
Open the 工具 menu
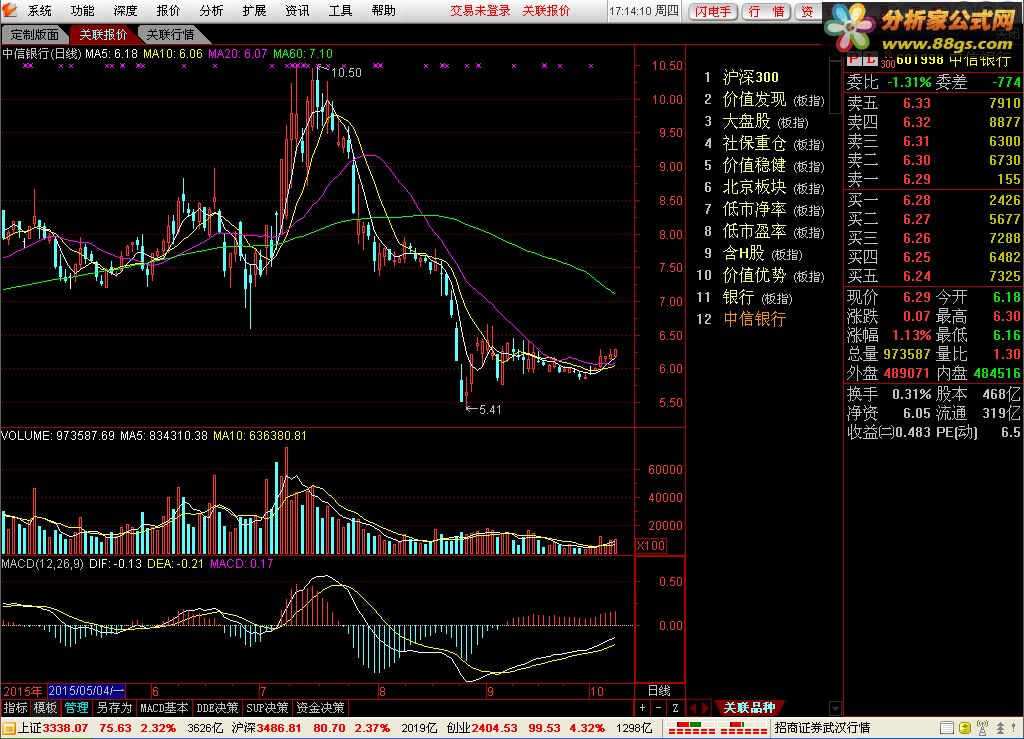point(340,10)
